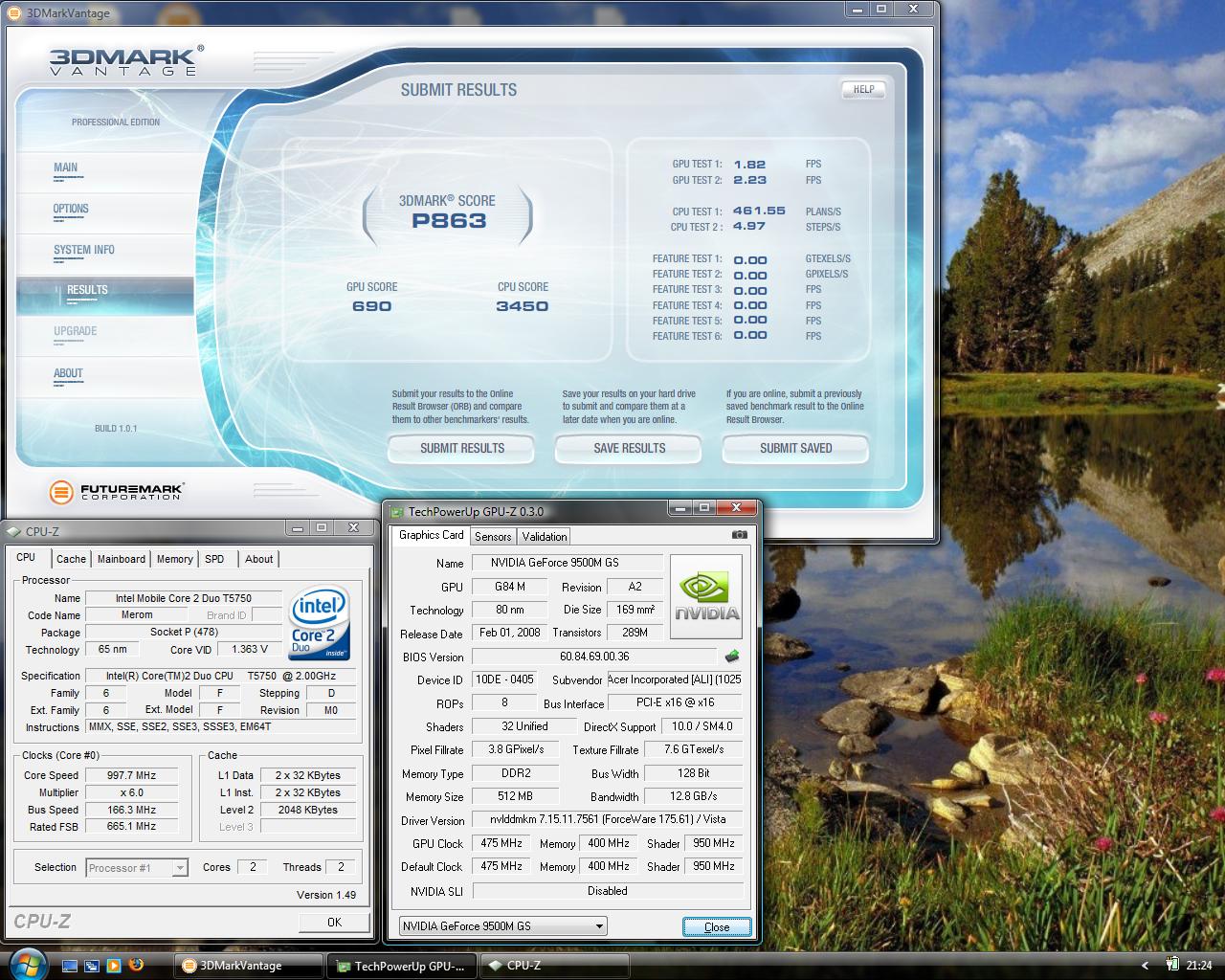Switch to About tab in CPU-Z
This screenshot has height=980, width=1225.
coord(258,559)
